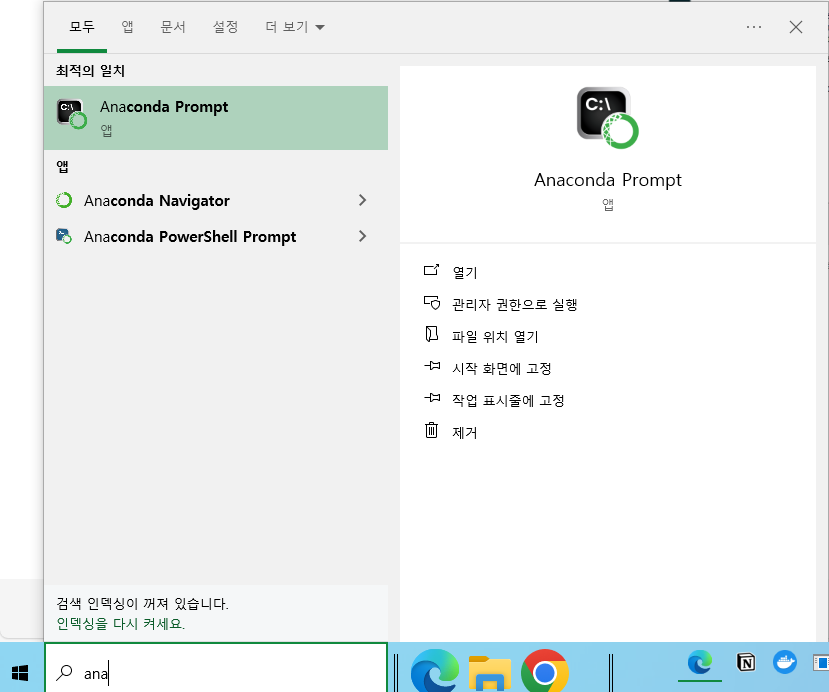Screen dimensions: 829x692
Task: Click 인덱싱을 다시 켜세요 link
Action: pos(121,624)
